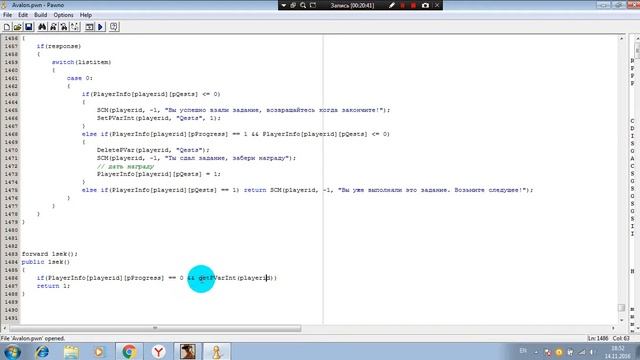Click the "forward 1sek();" line
The image size is (640, 360).
(49, 254)
